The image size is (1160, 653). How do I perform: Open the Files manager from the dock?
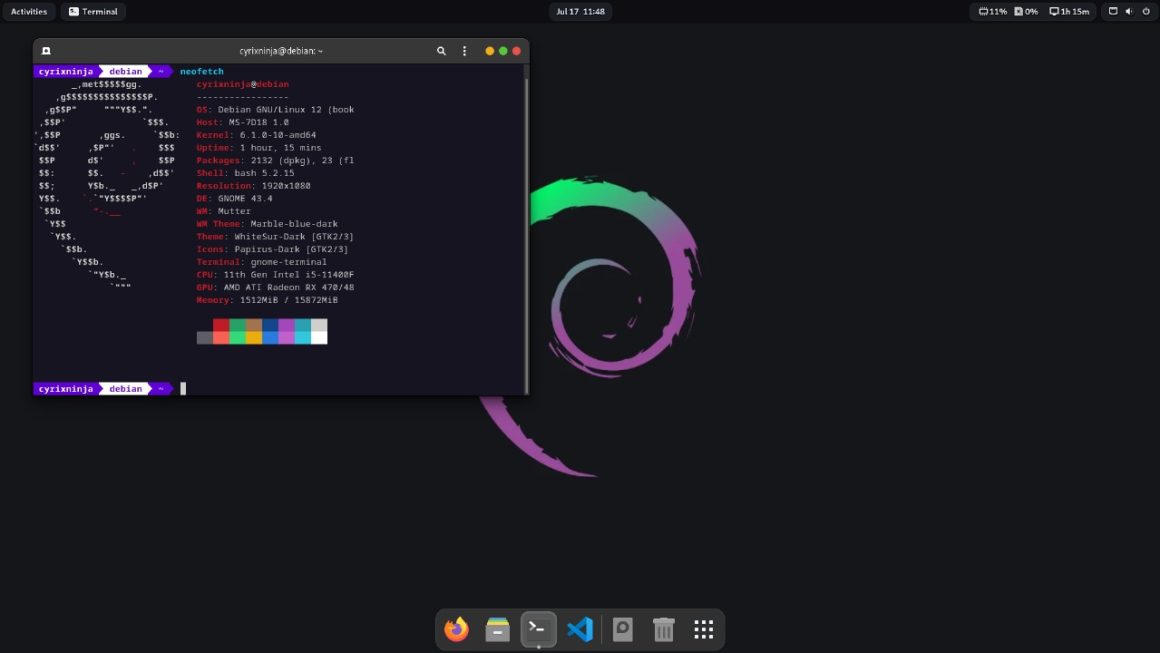(497, 629)
